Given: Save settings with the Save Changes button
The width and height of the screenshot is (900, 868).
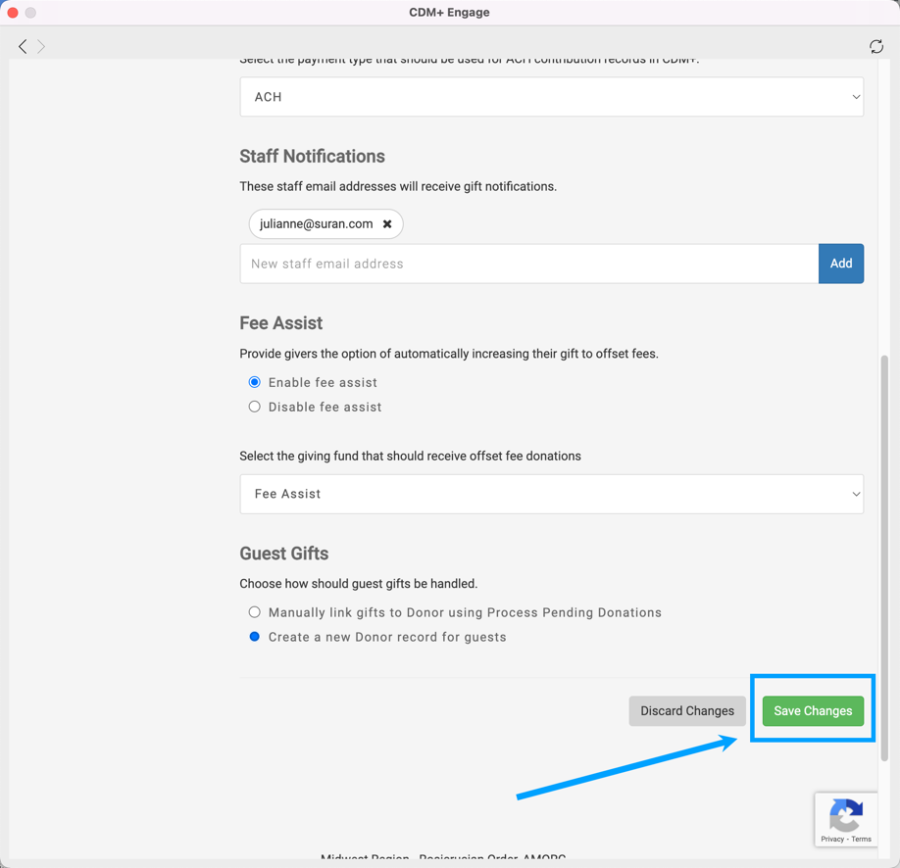Looking at the screenshot, I should click(813, 711).
